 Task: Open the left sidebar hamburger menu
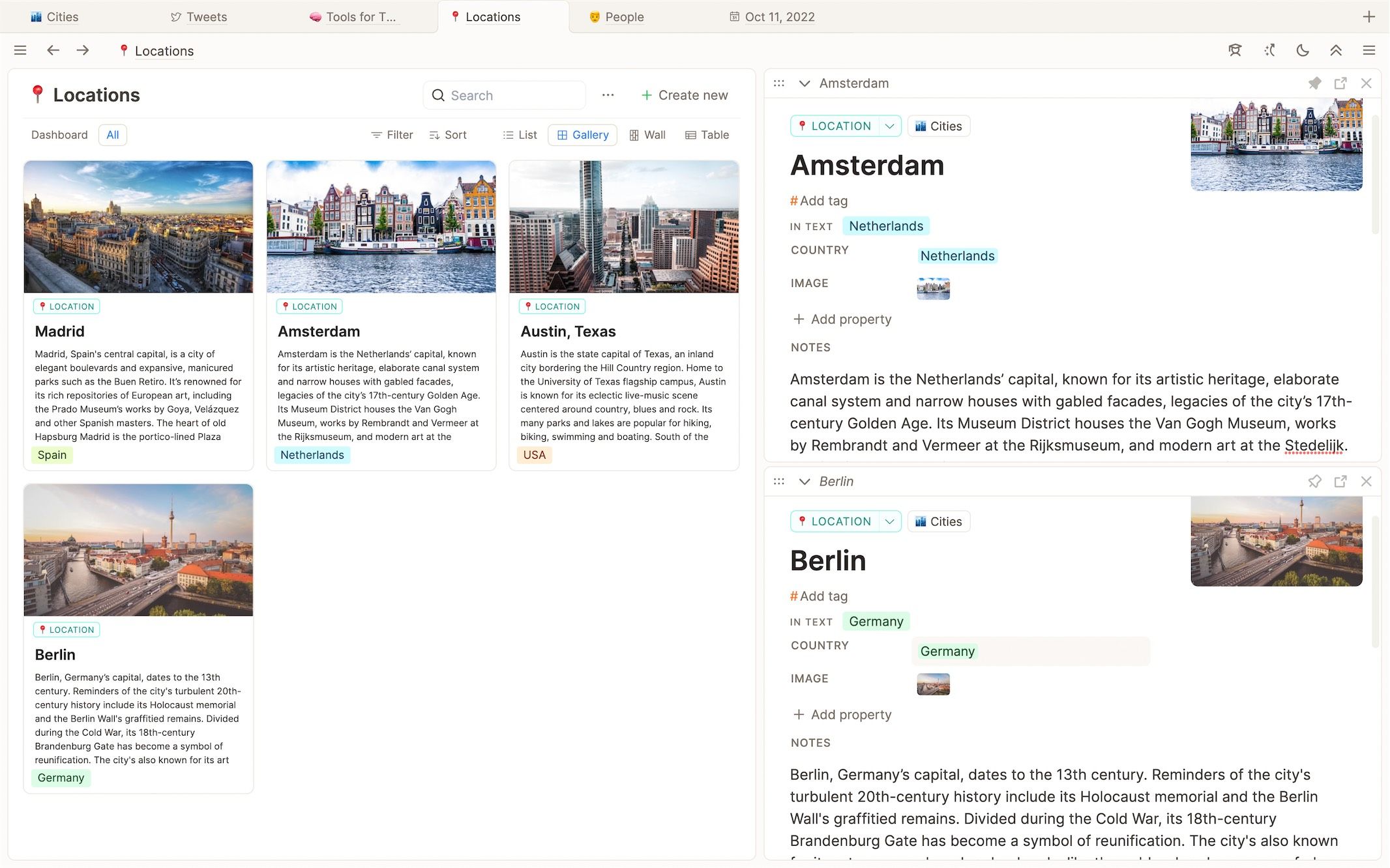point(20,50)
